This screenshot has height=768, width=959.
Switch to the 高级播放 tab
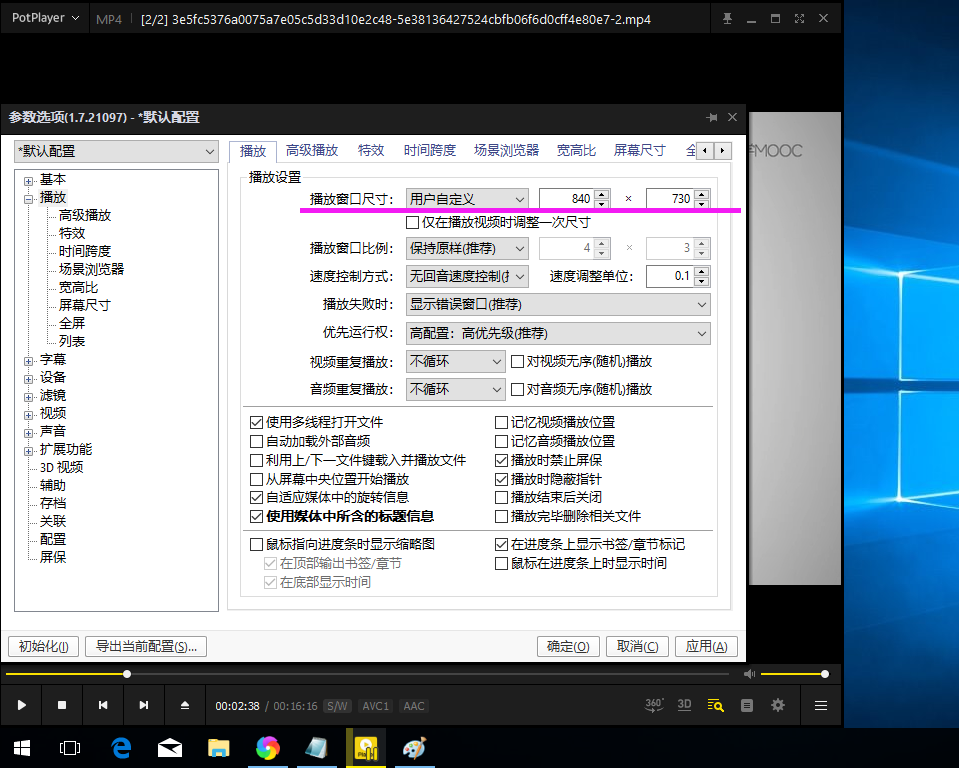pyautogui.click(x=314, y=150)
